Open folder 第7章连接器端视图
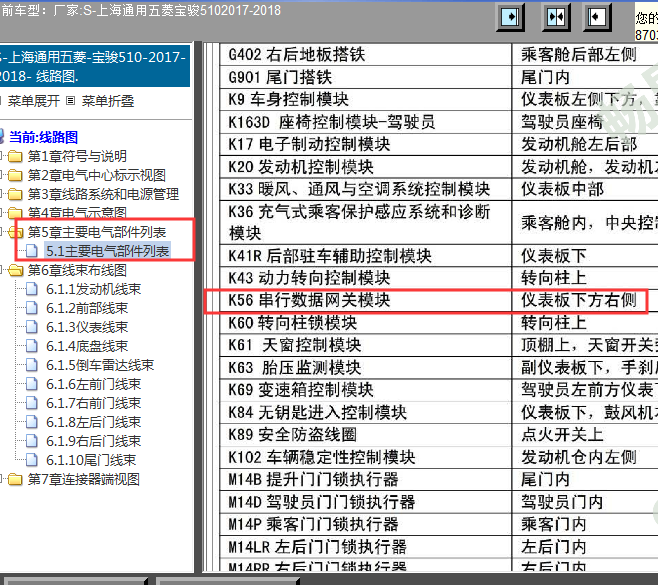658x585 pixels. [84, 479]
